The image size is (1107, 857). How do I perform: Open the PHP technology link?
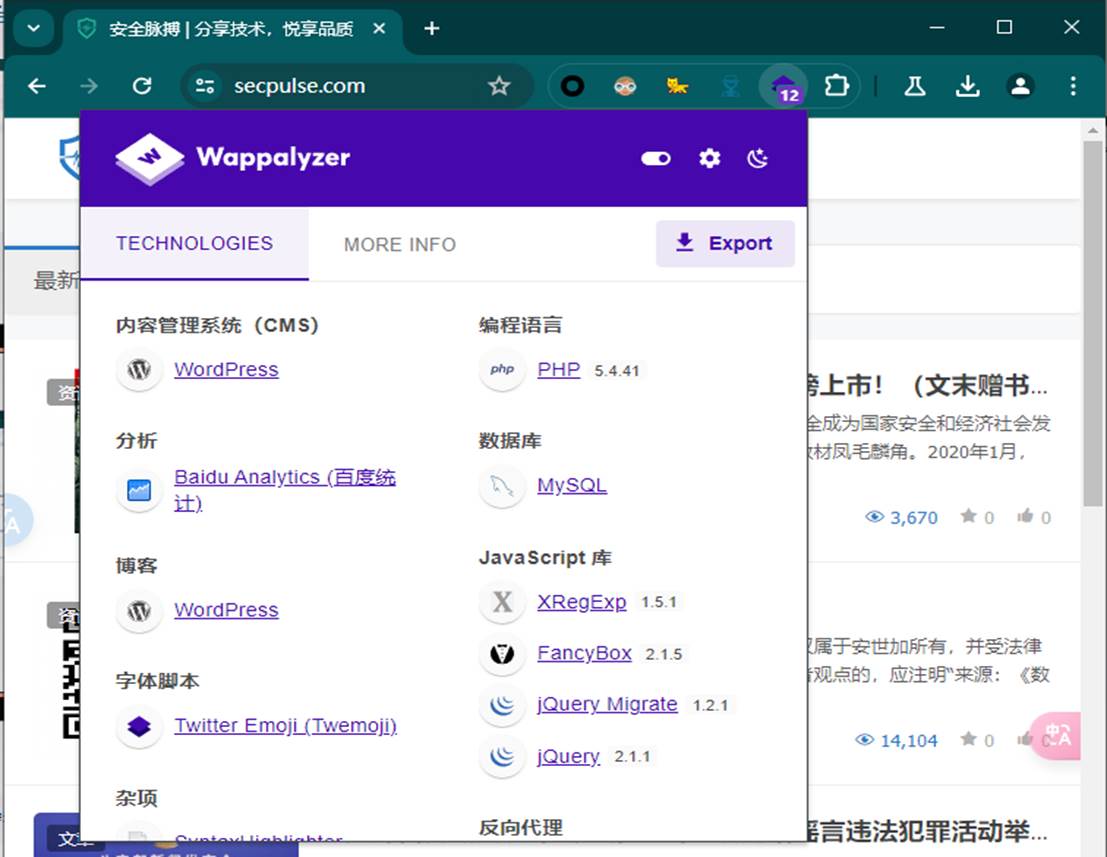pyautogui.click(x=558, y=369)
